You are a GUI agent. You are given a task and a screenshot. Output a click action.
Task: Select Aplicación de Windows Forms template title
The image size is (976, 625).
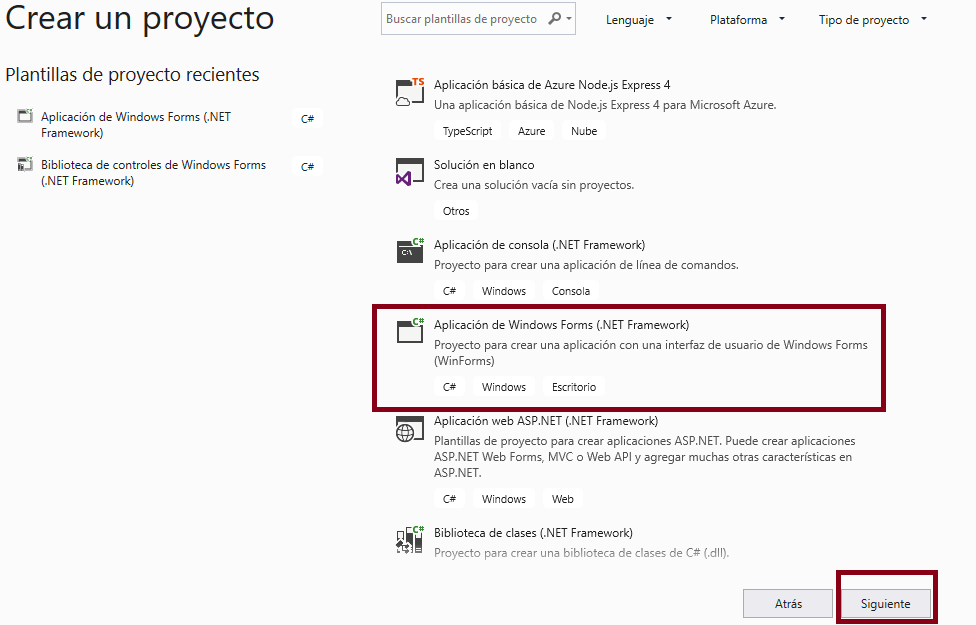[x=561, y=324]
